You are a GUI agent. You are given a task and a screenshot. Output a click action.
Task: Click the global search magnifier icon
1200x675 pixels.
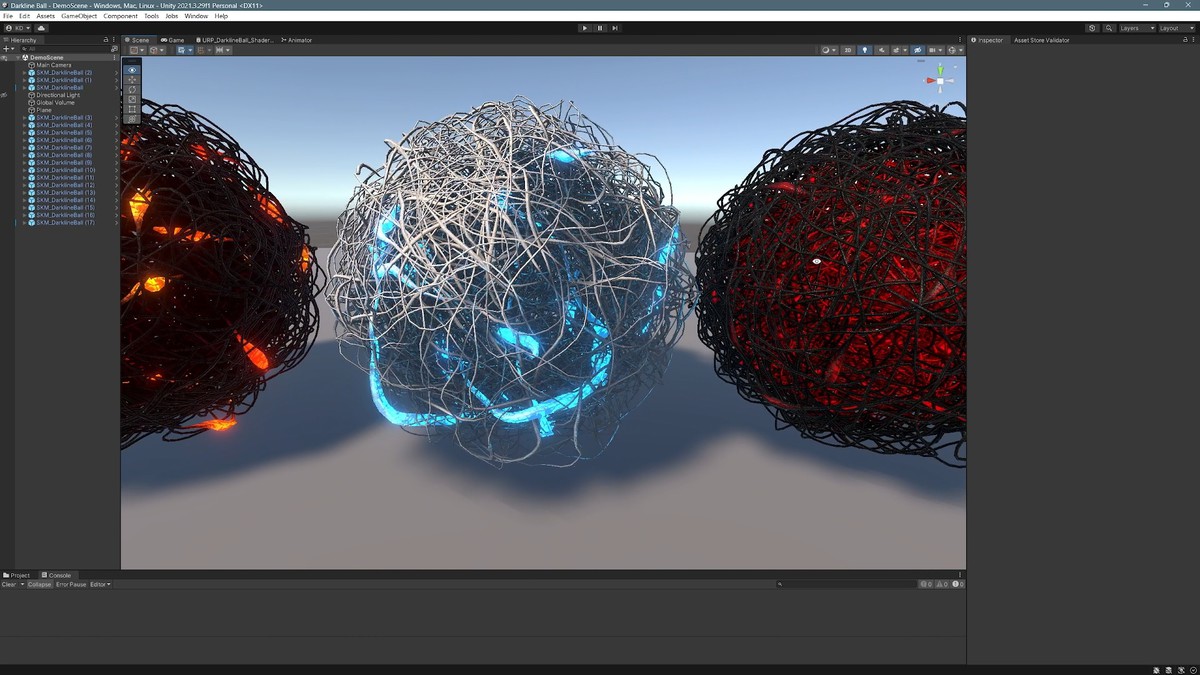[1109, 28]
